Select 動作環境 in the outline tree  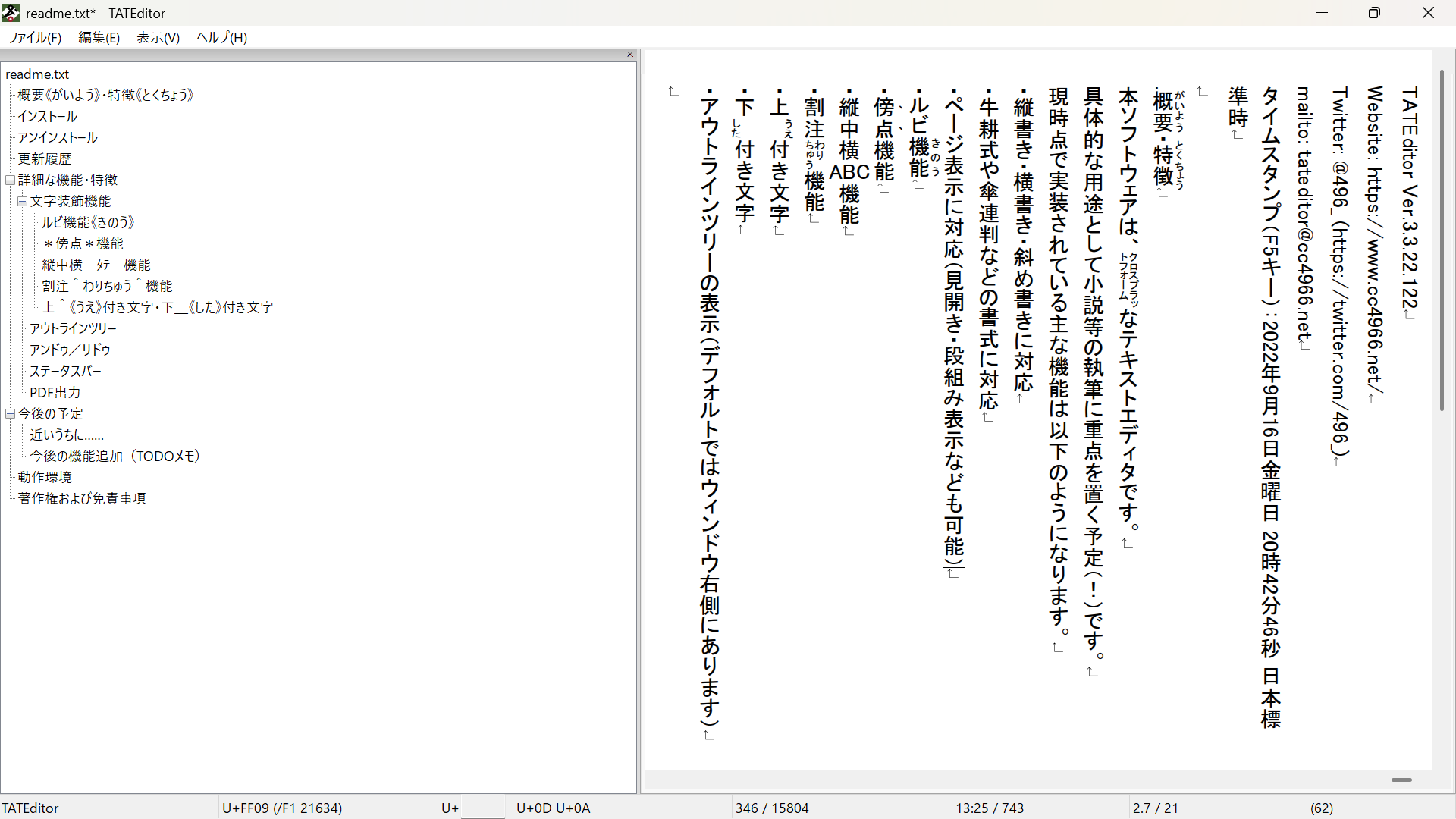45,477
